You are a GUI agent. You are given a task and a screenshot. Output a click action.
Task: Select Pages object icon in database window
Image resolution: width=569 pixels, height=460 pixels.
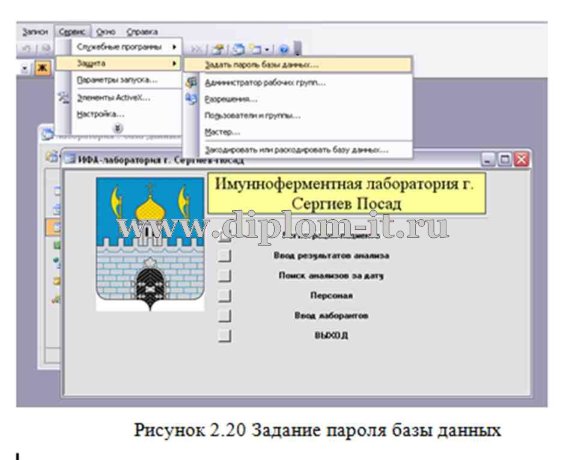(x=57, y=262)
